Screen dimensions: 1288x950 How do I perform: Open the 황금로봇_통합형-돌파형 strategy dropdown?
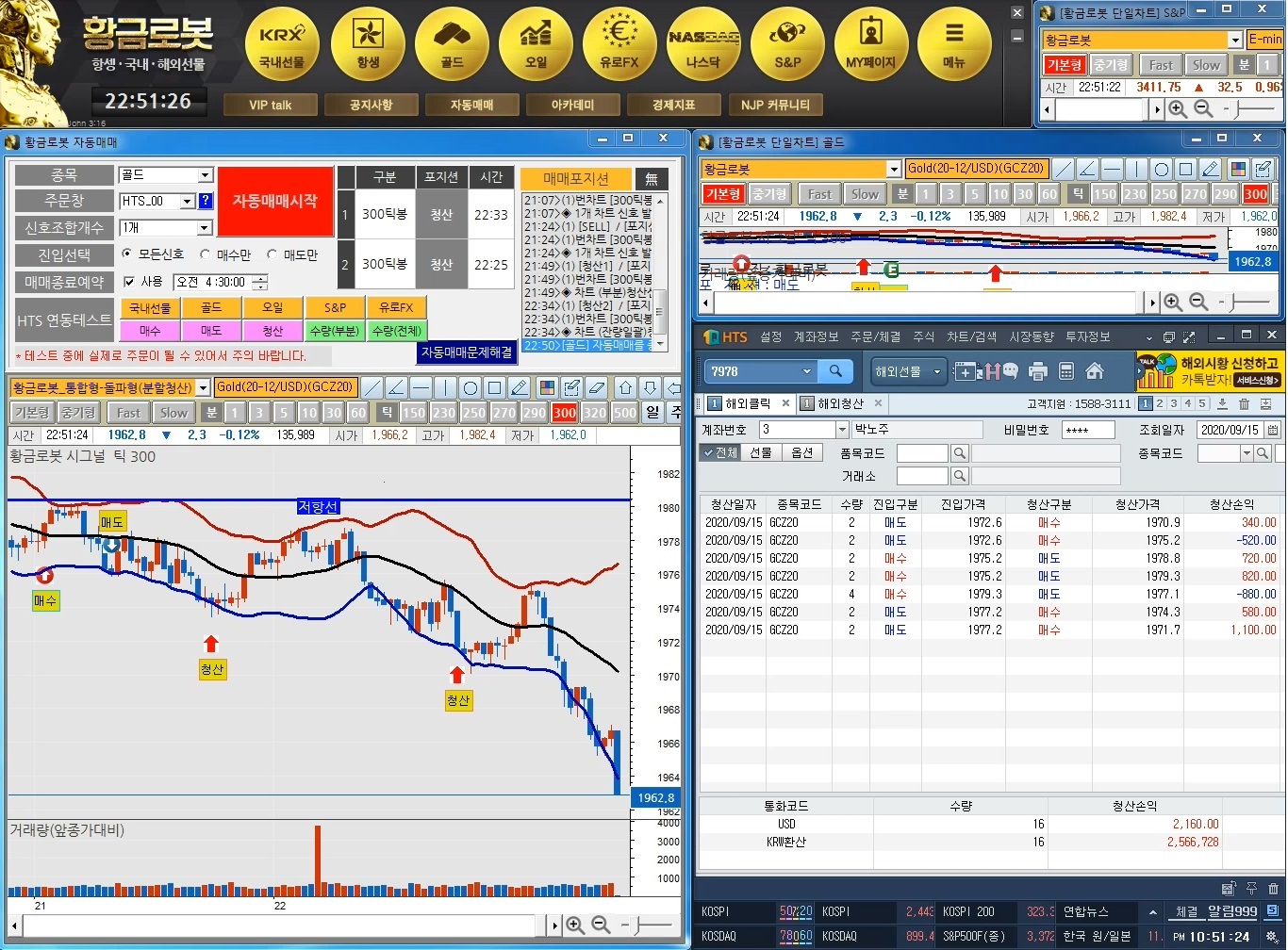point(203,387)
